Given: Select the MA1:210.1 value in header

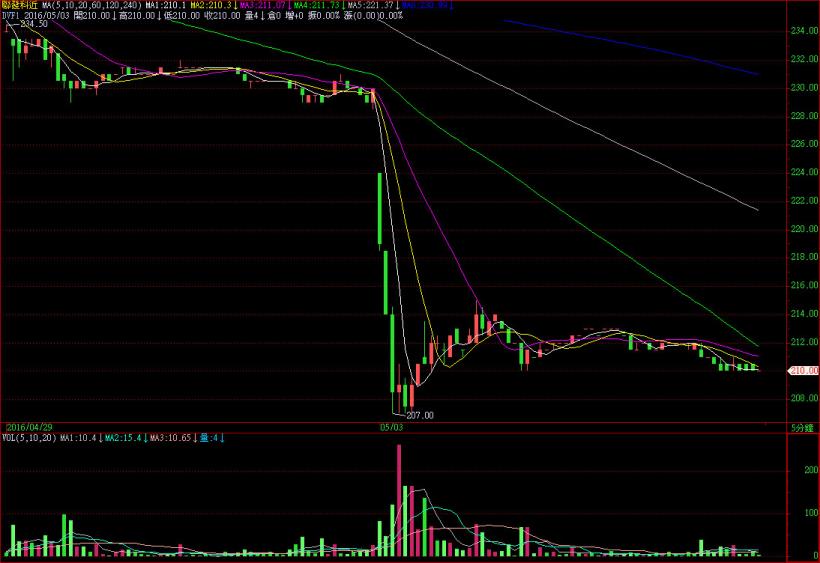Looking at the screenshot, I should (x=166, y=5).
